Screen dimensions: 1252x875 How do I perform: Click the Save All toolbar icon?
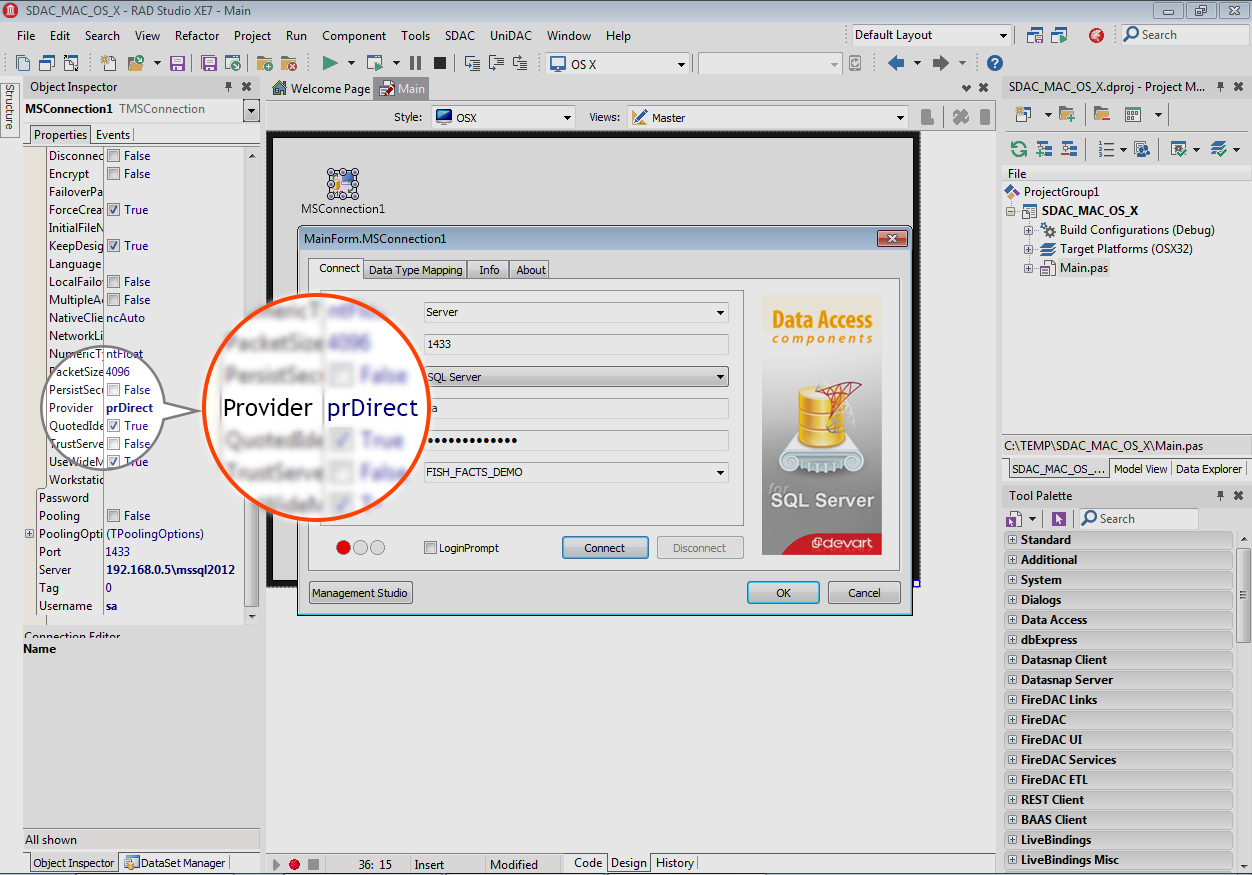(x=209, y=63)
